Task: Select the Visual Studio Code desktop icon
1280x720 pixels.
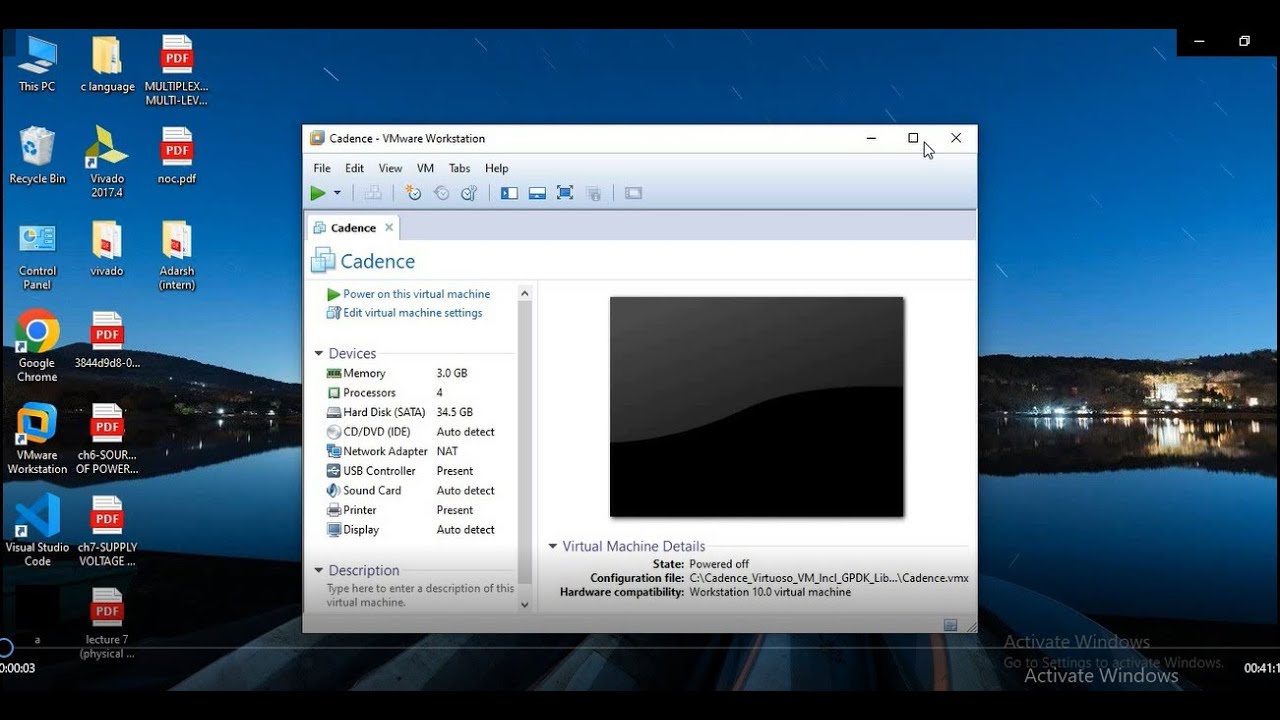Action: click(x=37, y=531)
